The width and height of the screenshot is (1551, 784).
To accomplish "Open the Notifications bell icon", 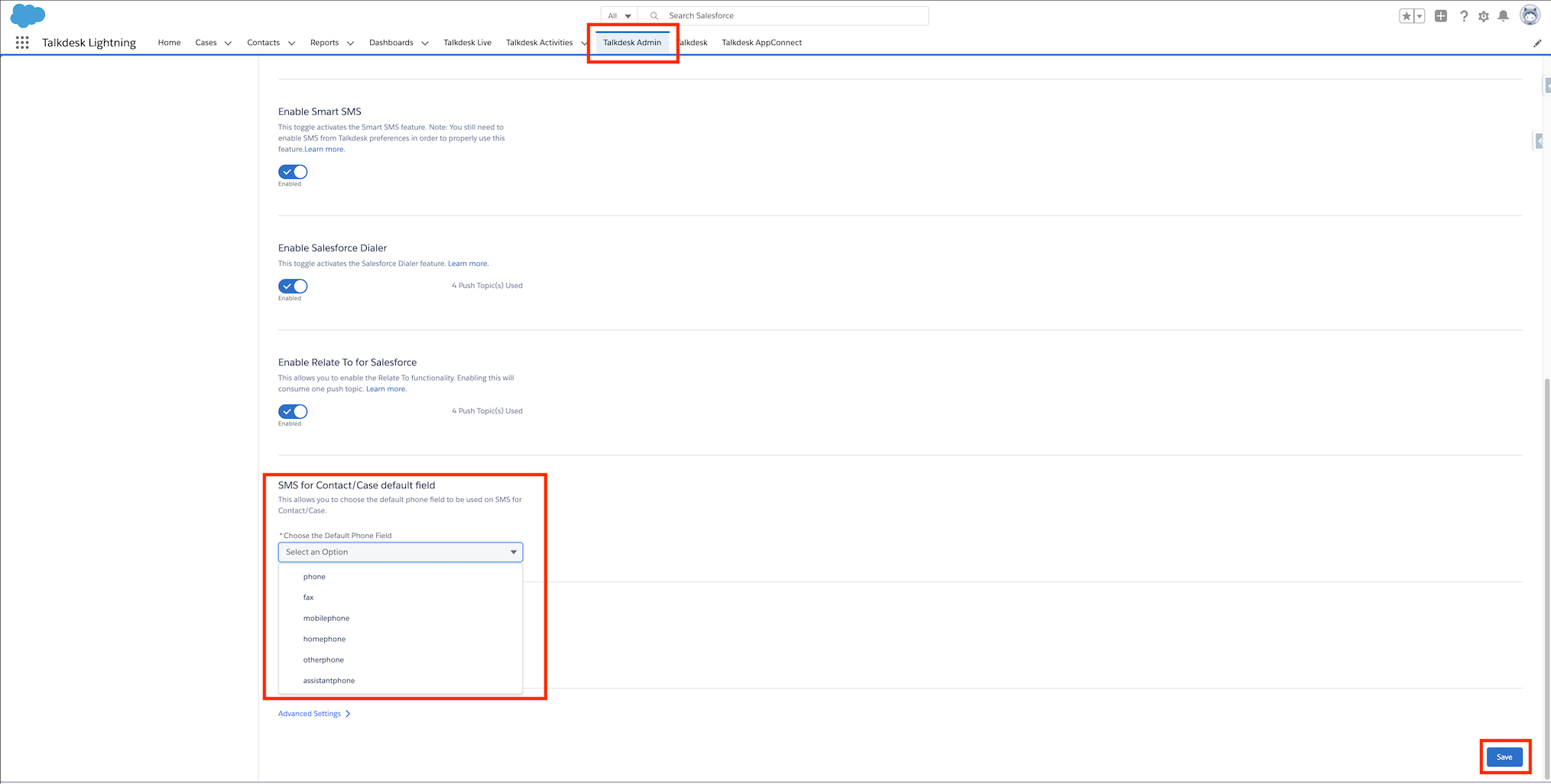I will [x=1504, y=16].
